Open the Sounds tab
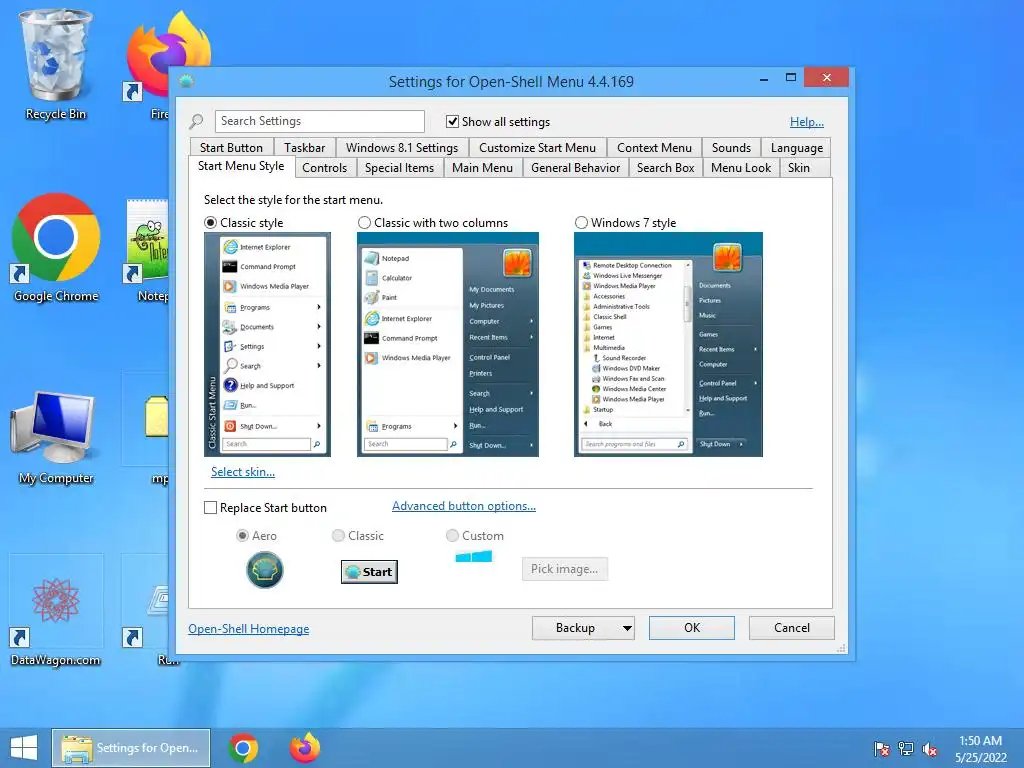Viewport: 1024px width, 768px height. tap(731, 148)
